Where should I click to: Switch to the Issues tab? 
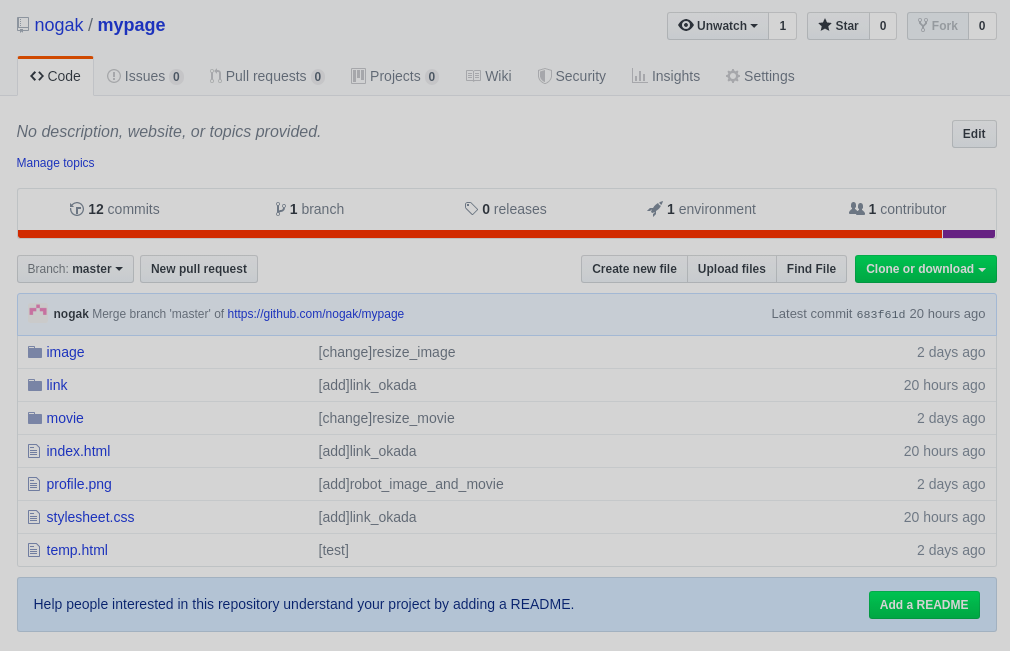click(x=145, y=76)
